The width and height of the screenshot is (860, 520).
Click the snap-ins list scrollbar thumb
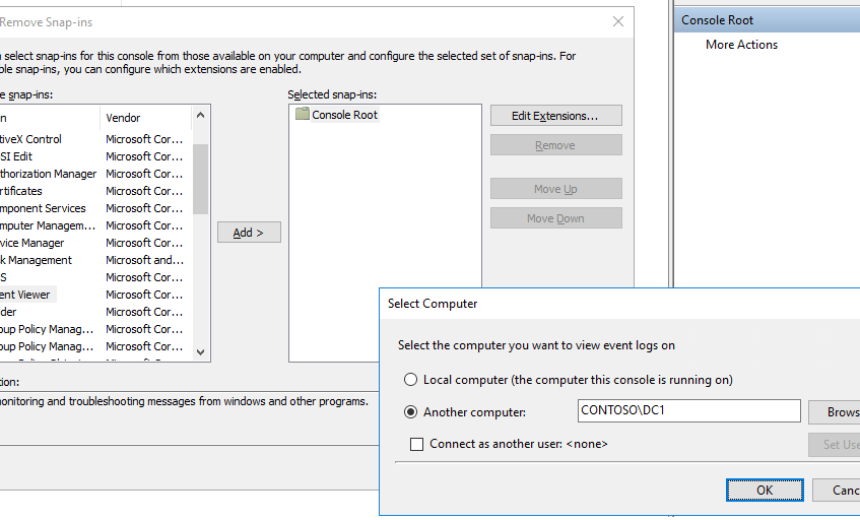[x=200, y=179]
